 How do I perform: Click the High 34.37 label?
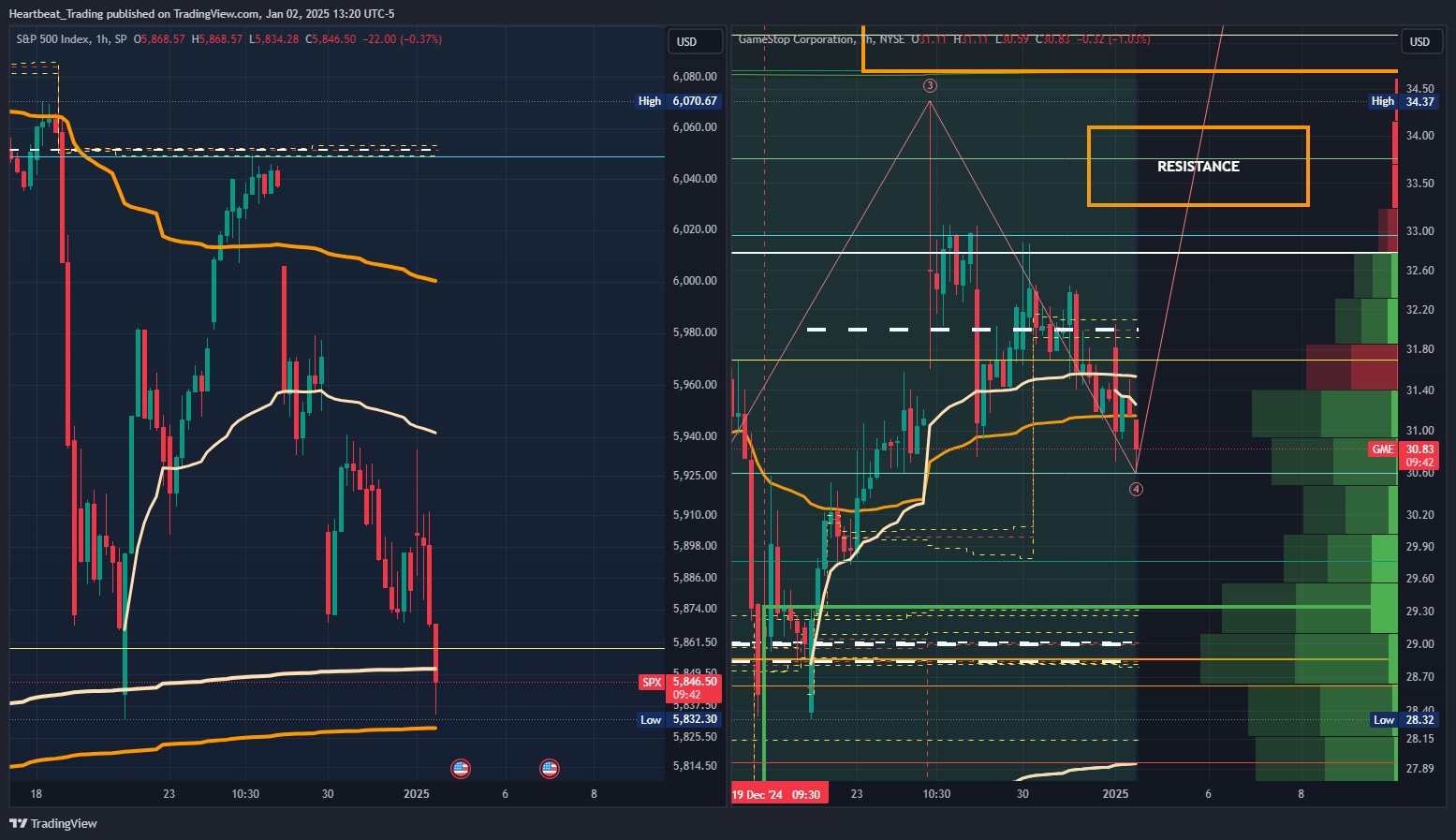[1405, 101]
